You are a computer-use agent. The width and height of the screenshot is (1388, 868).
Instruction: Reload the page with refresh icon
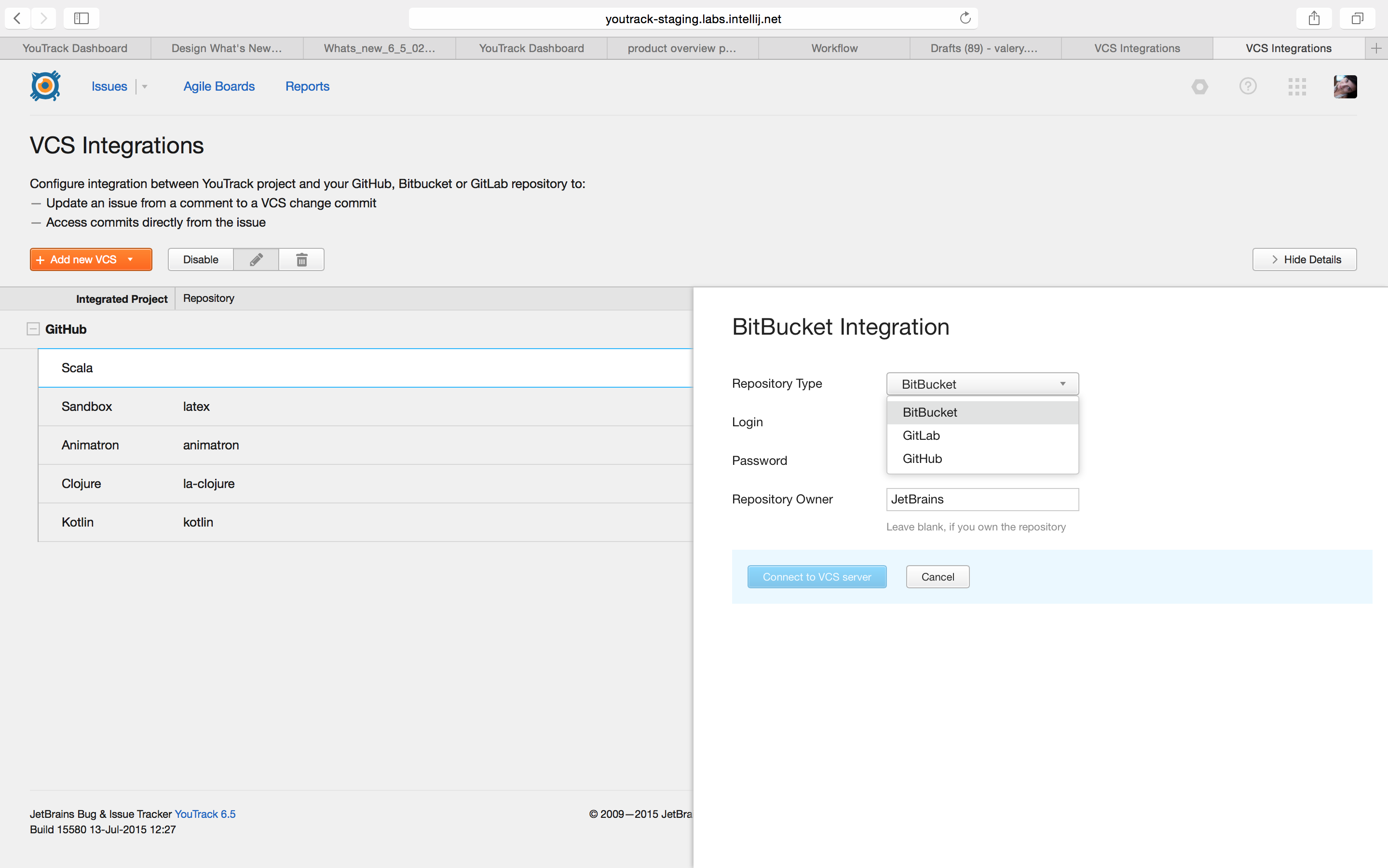965,18
